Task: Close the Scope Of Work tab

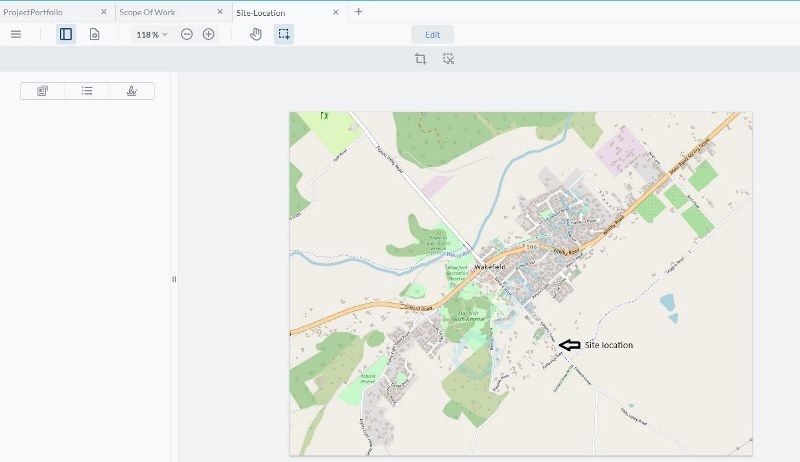Action: pyautogui.click(x=220, y=12)
